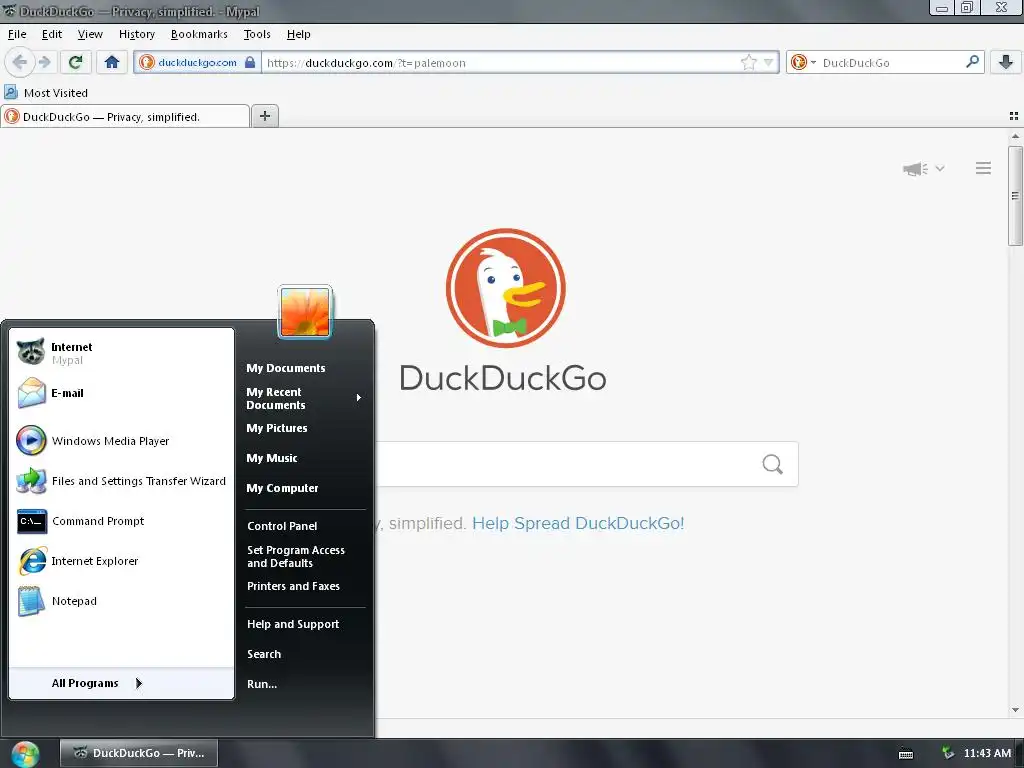Reload the current page
This screenshot has height=768, width=1024.
click(76, 62)
